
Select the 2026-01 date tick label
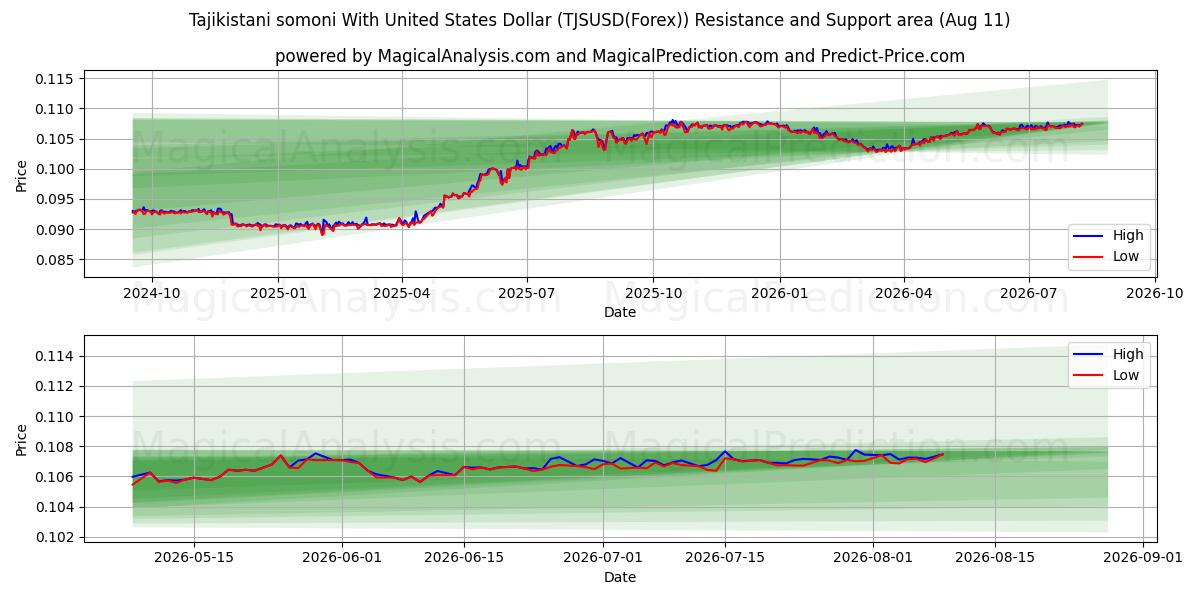[x=779, y=293]
